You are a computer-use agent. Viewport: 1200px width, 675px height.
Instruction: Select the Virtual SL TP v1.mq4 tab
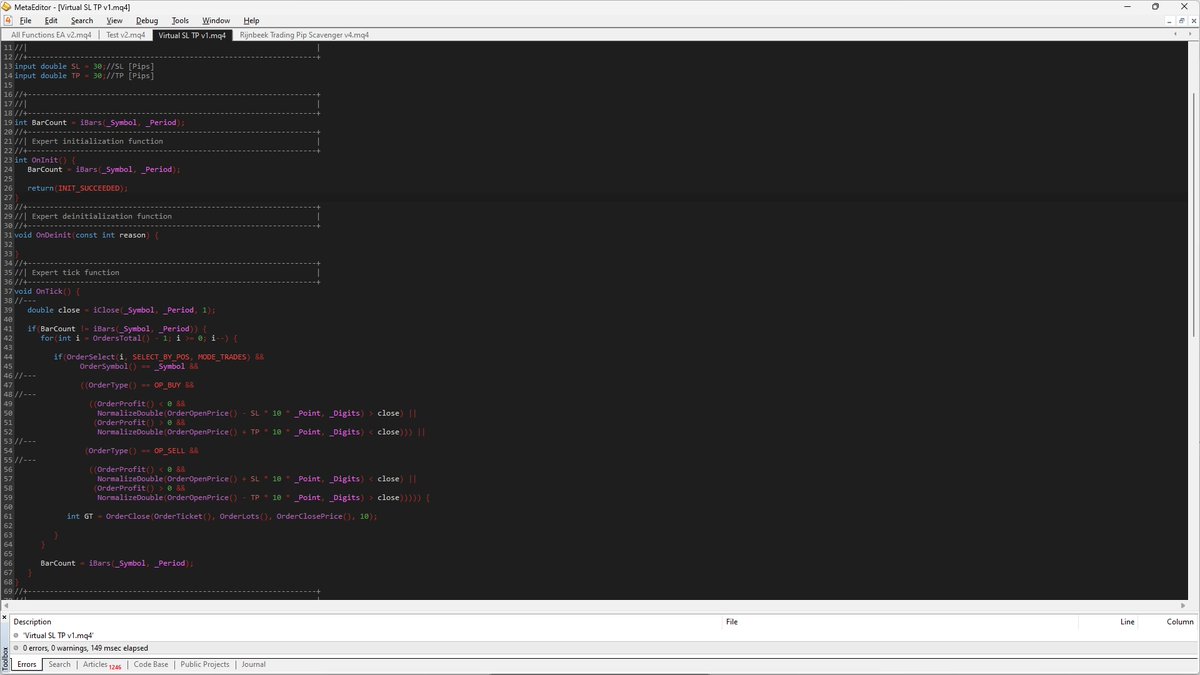point(191,35)
